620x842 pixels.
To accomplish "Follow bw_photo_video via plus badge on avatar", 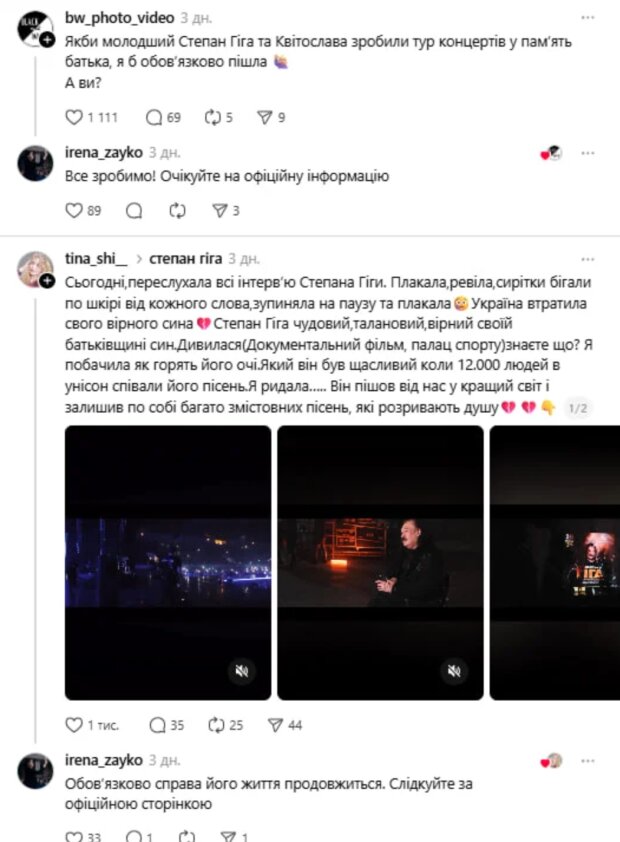I will (48, 40).
